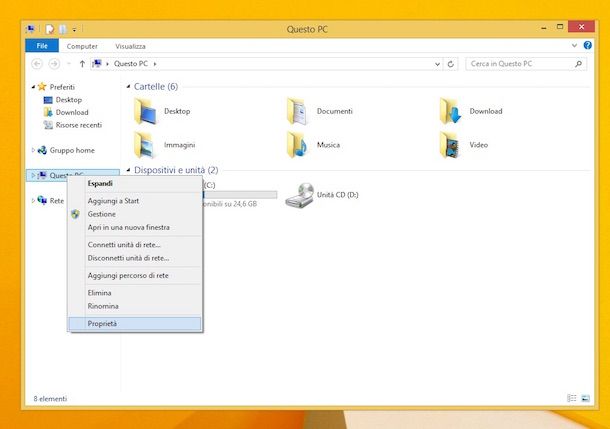This screenshot has height=429, width=610.
Task: Collapse the Preferiti tree section
Action: point(33,87)
